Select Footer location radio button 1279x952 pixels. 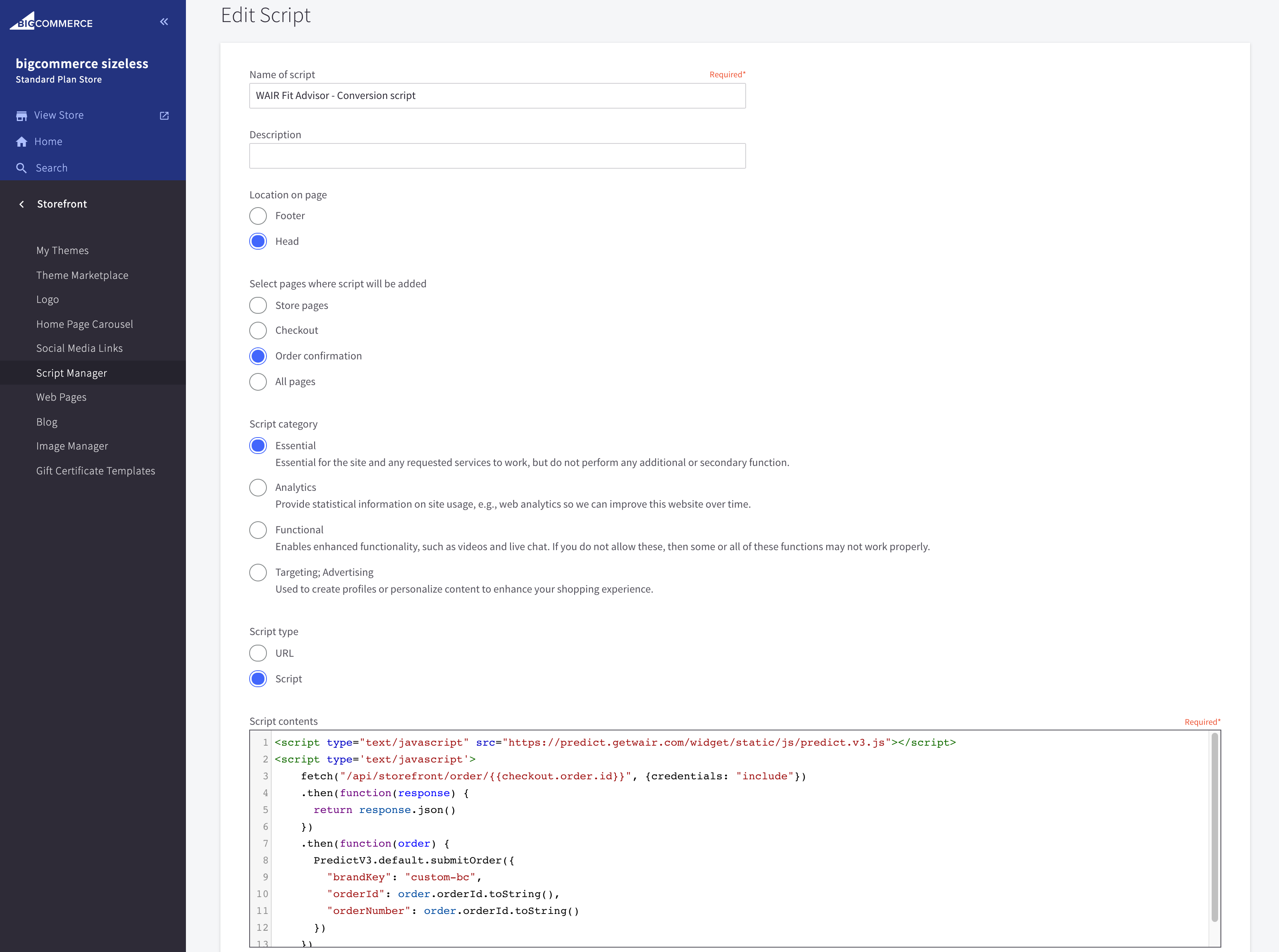click(258, 216)
